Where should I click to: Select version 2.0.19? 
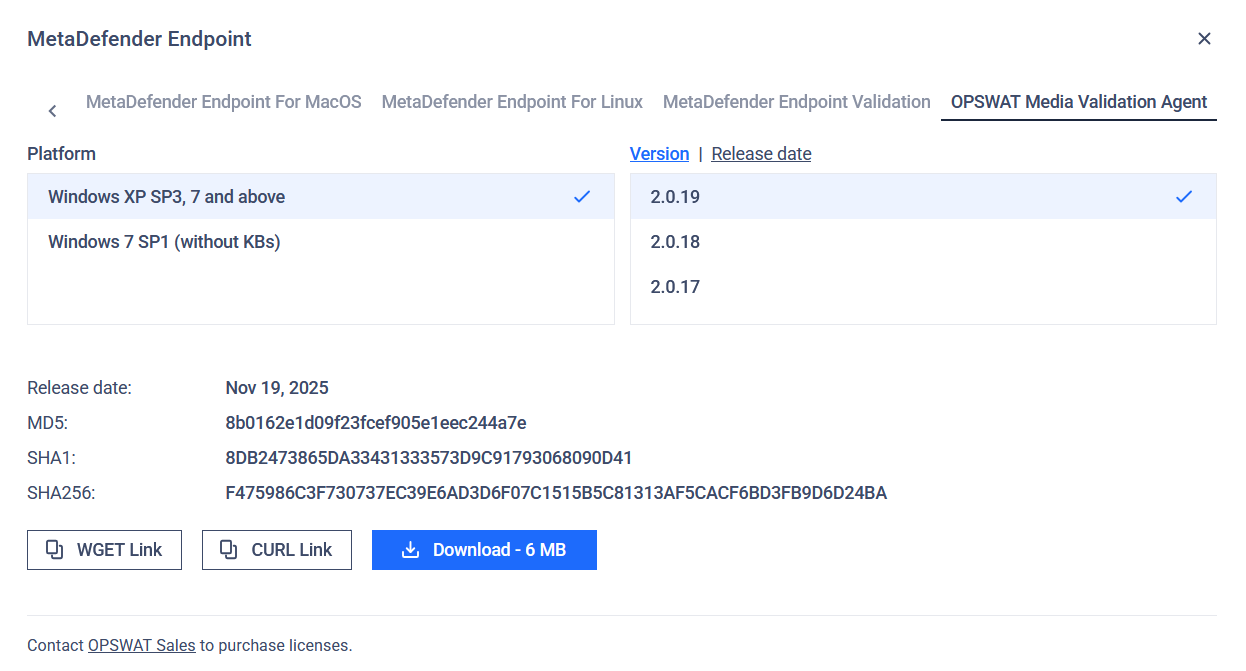pyautogui.click(x=675, y=197)
